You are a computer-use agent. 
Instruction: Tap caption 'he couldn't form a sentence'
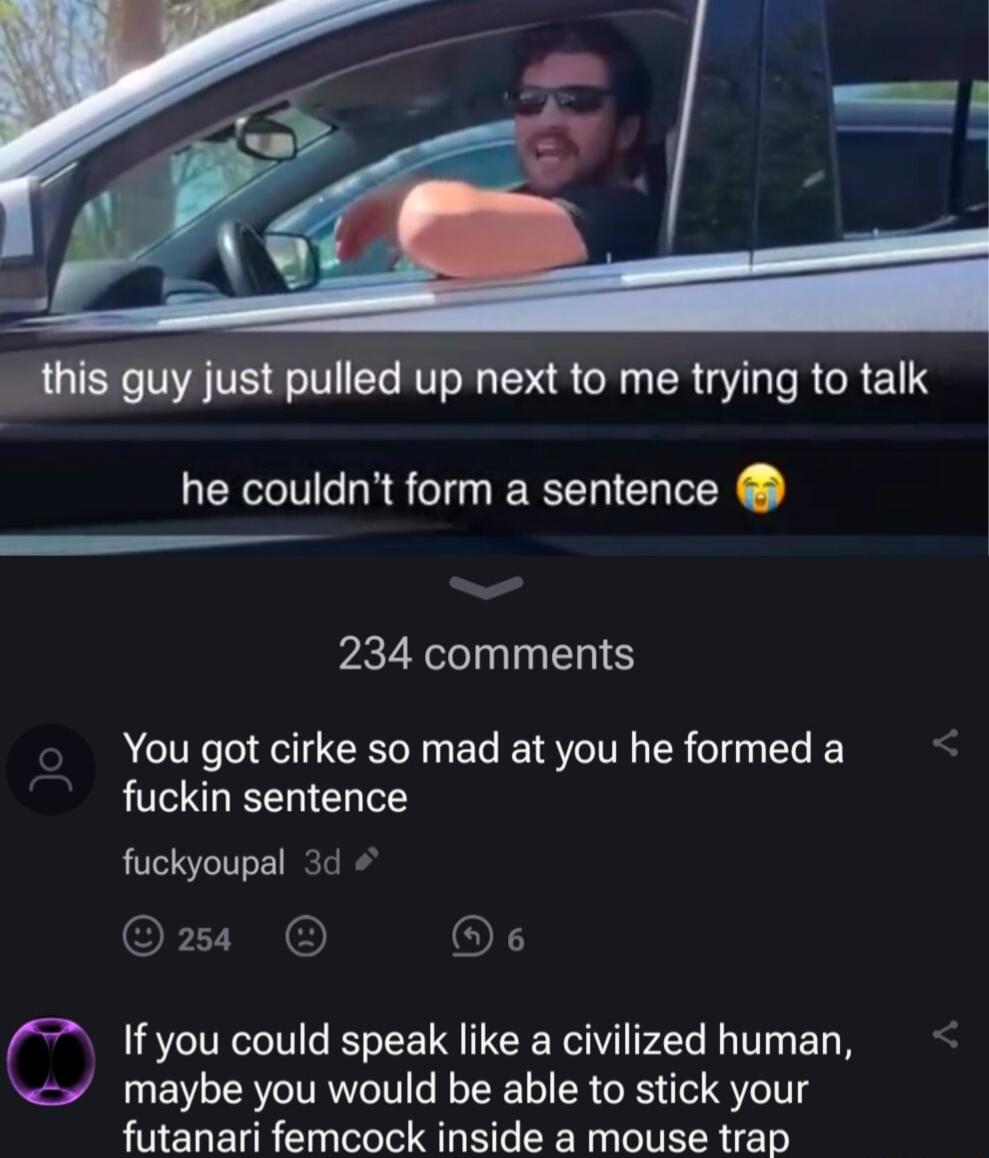point(450,490)
